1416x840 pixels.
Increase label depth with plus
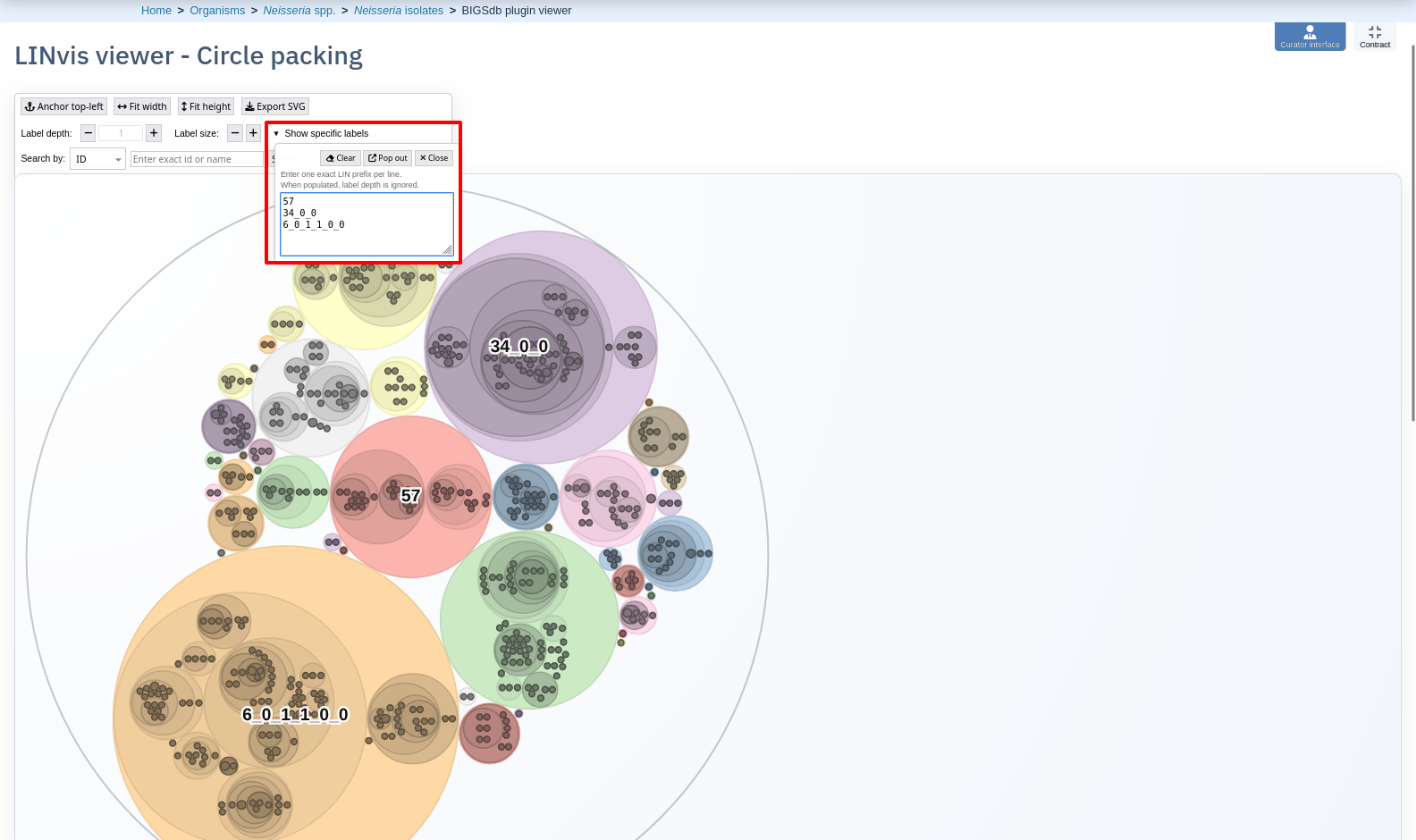(154, 133)
